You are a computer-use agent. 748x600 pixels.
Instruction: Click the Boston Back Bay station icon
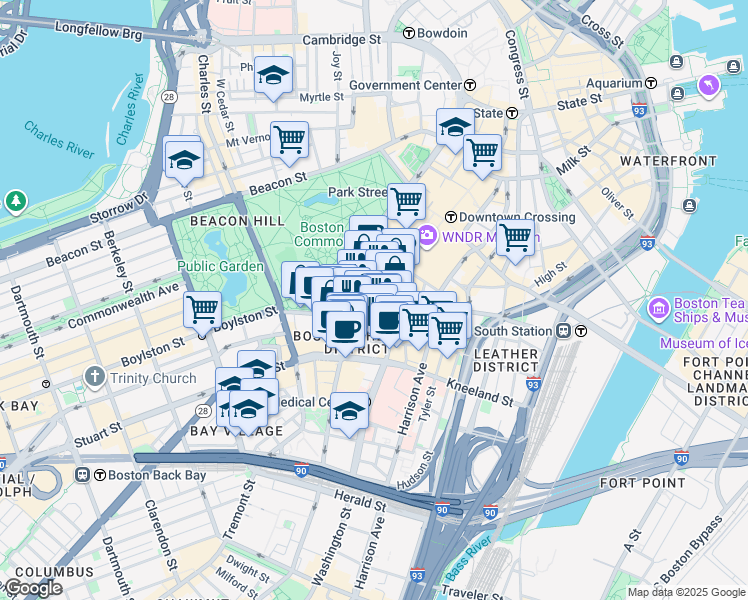coord(82,475)
